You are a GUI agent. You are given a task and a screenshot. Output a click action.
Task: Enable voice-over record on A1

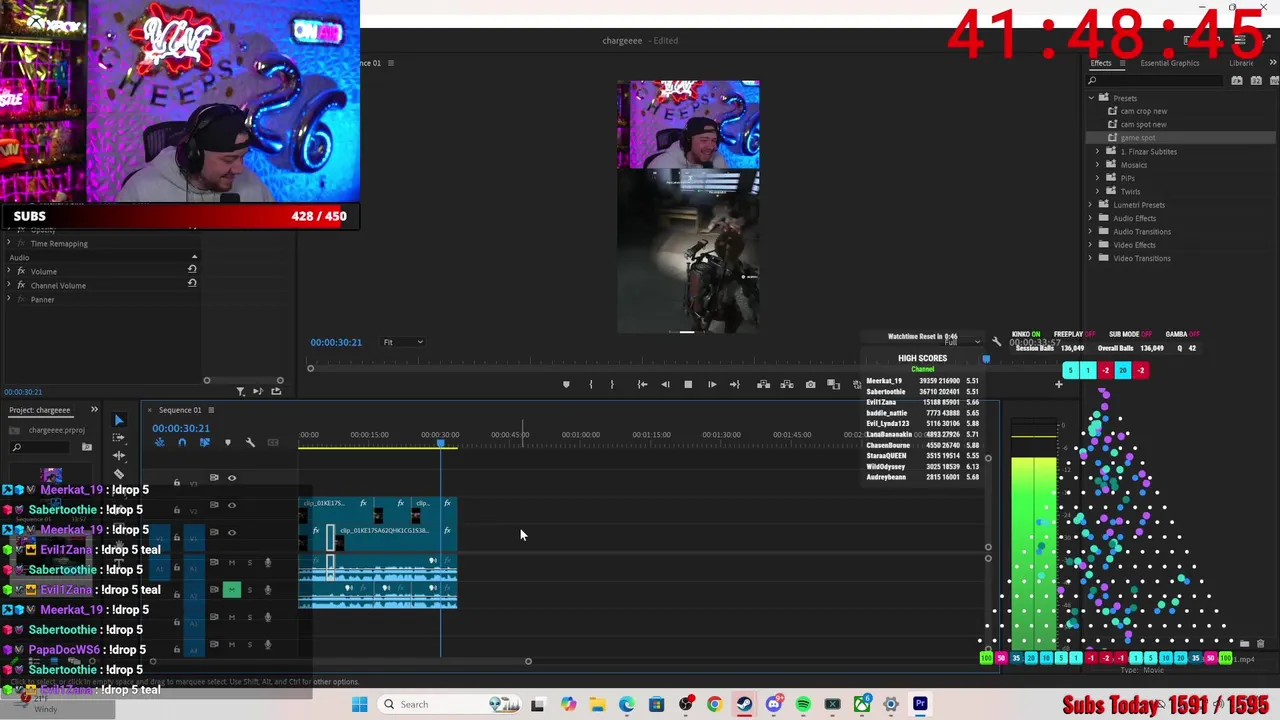[x=267, y=563]
